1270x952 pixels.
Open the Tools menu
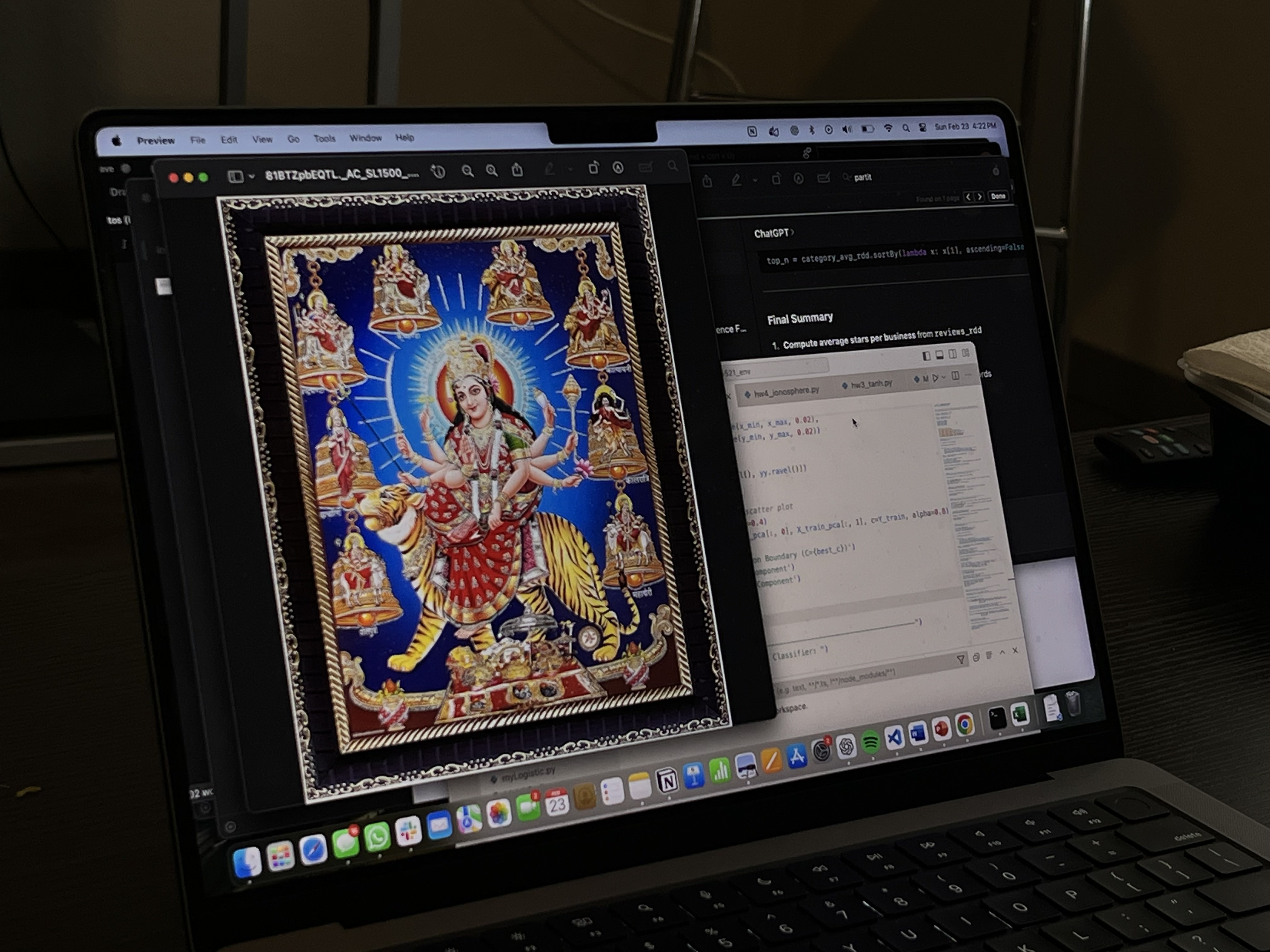[324, 138]
